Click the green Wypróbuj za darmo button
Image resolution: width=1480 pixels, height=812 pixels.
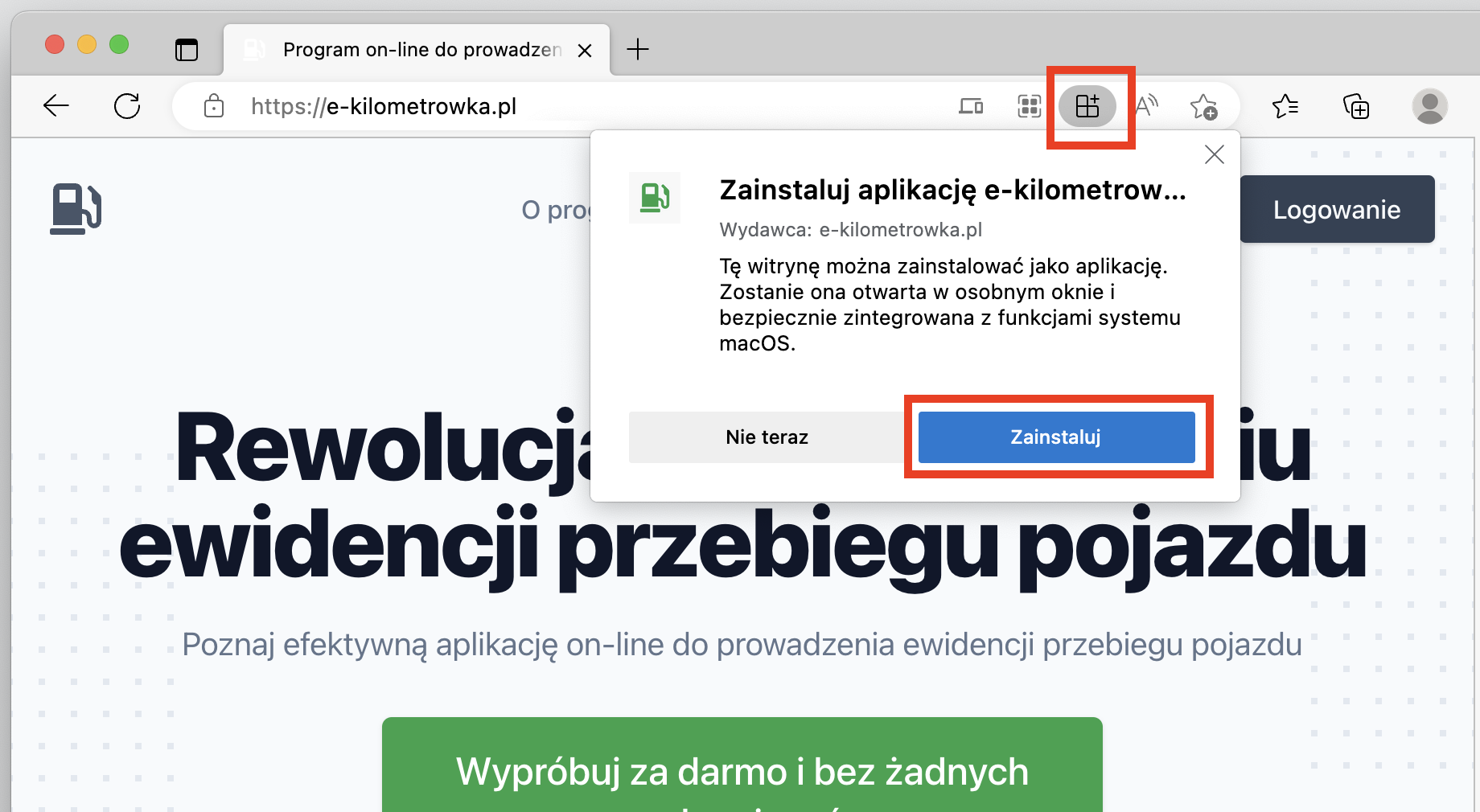click(x=742, y=765)
